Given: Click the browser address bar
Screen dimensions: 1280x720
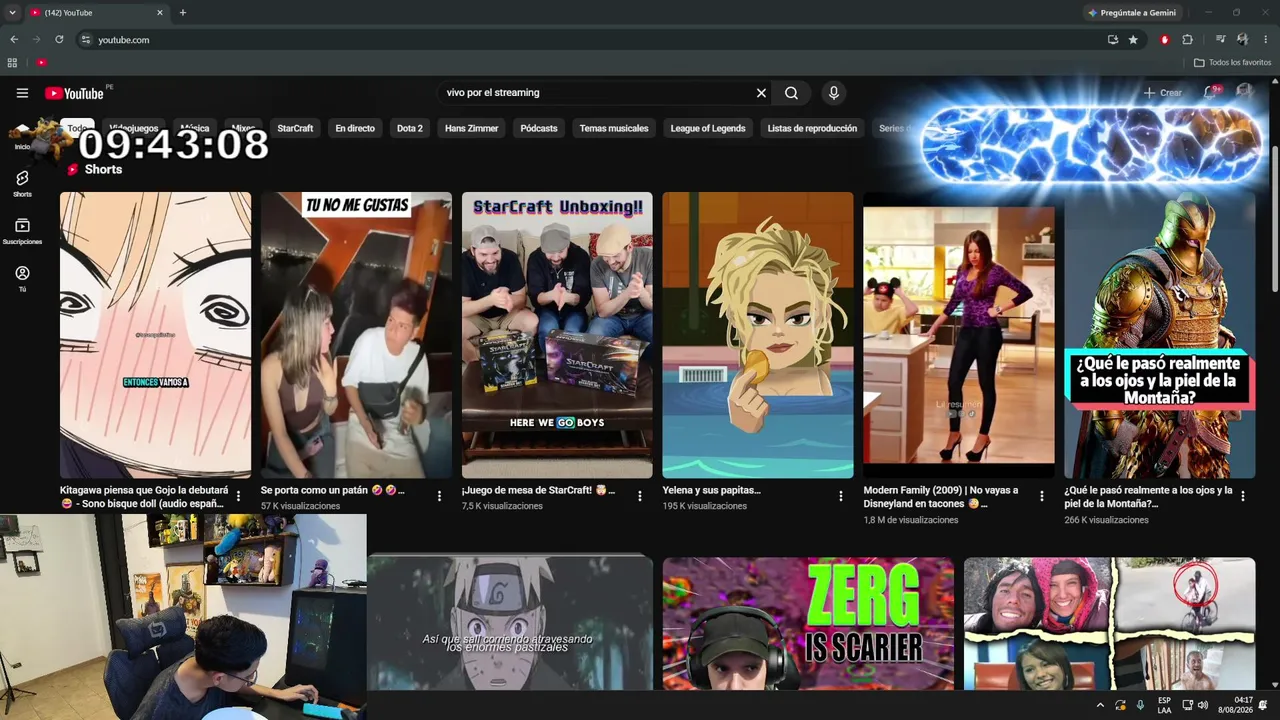Looking at the screenshot, I should point(595,40).
